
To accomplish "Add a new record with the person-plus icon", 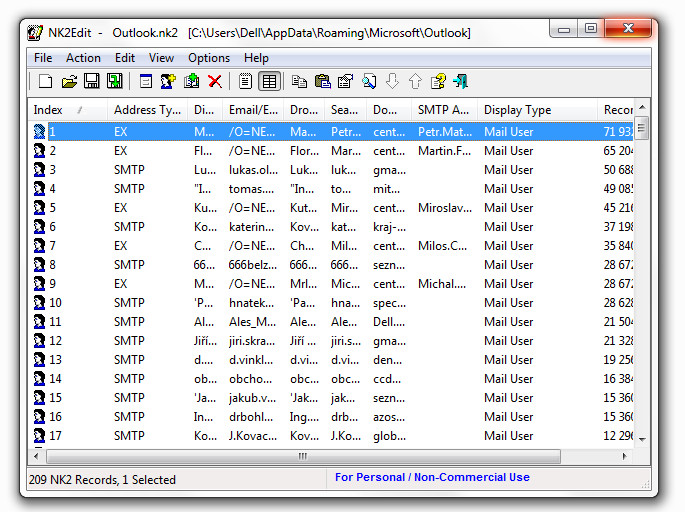I will (168, 81).
